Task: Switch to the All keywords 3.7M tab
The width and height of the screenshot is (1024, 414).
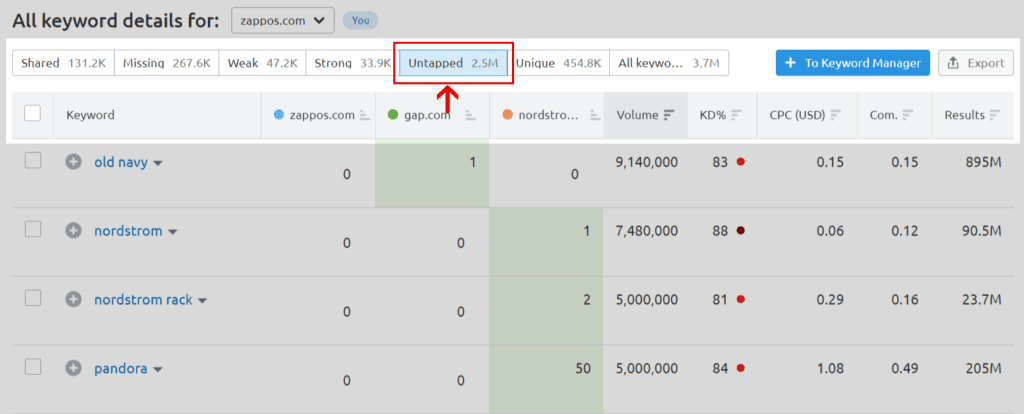Action: pos(669,63)
